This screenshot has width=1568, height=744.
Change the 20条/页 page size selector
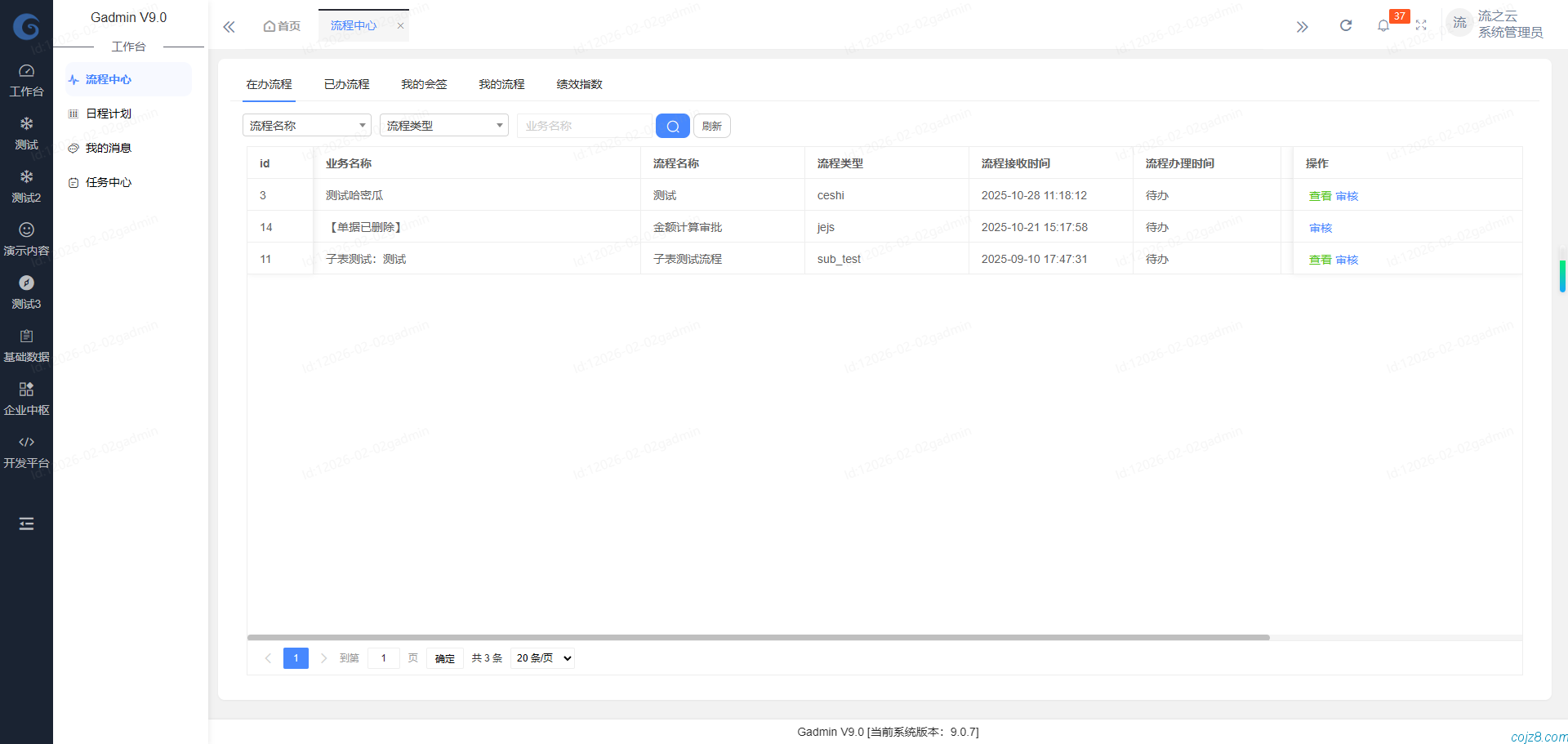point(541,657)
